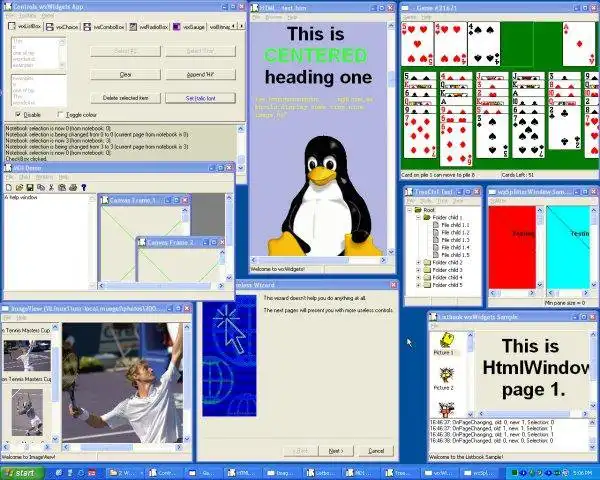Collapse Folder child 1 in TreeCtrl
The width and height of the screenshot is (600, 480).
pos(418,217)
